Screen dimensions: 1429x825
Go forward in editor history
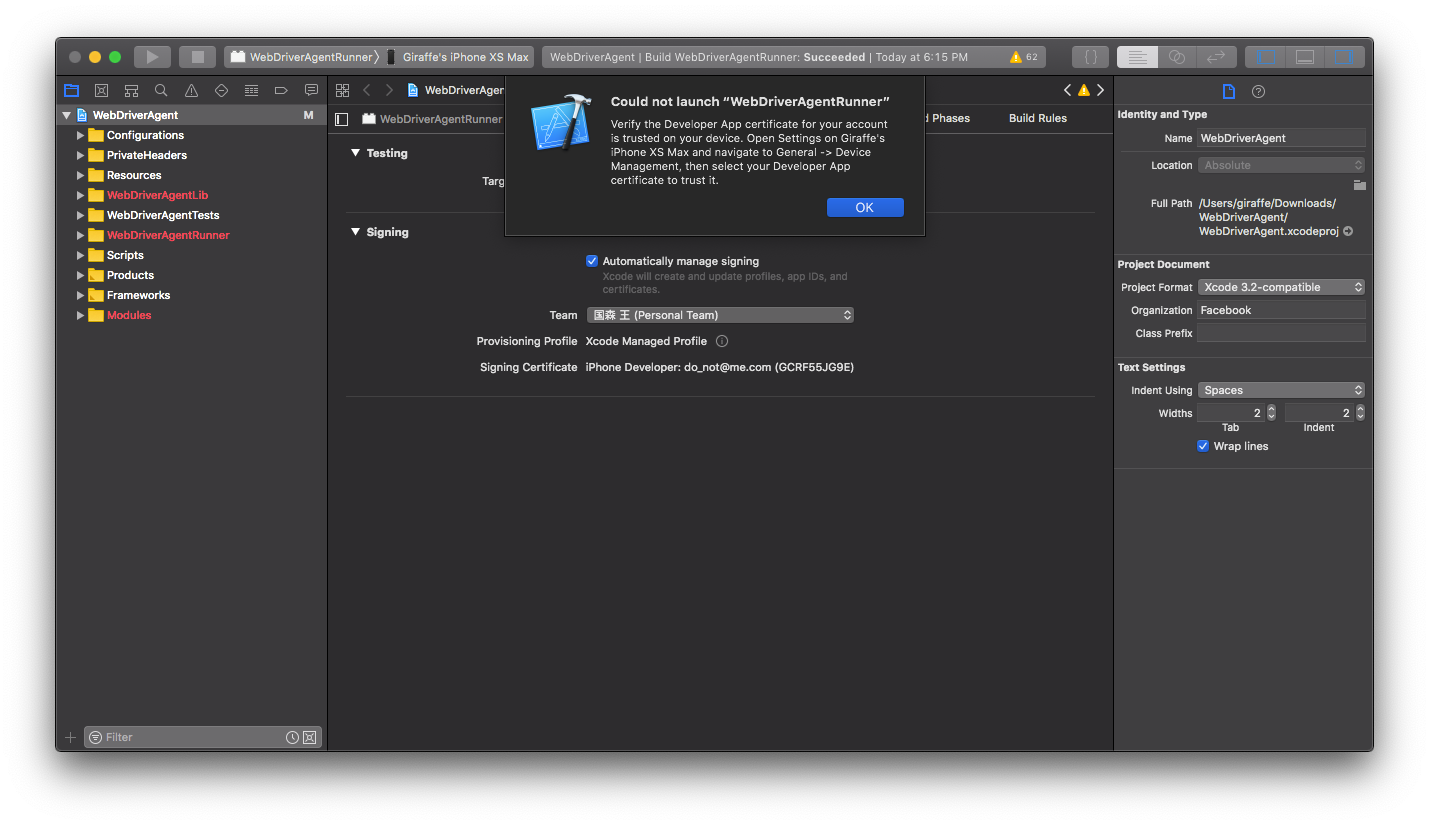[389, 90]
